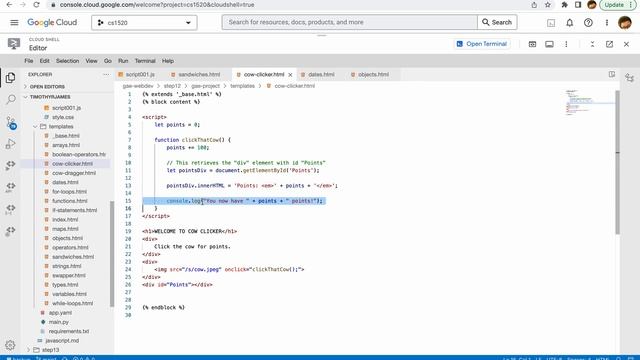640x360 pixels.
Task: Open the notifications bell
Action: click(569, 23)
